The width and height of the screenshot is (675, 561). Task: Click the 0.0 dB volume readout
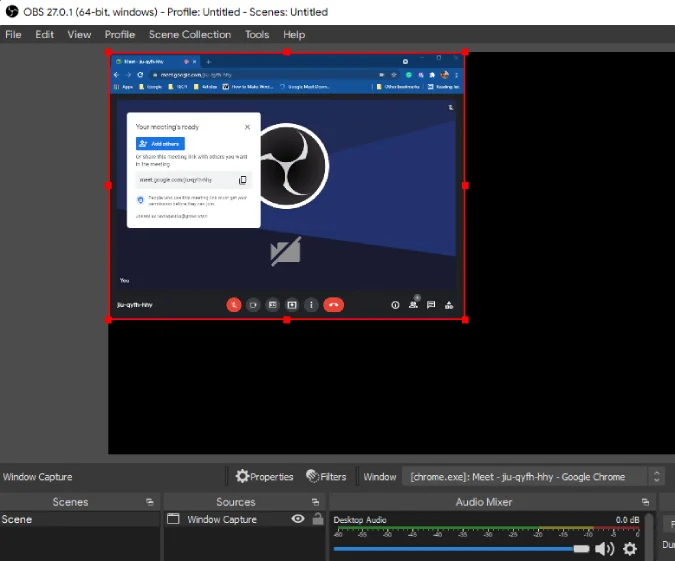[x=627, y=520]
